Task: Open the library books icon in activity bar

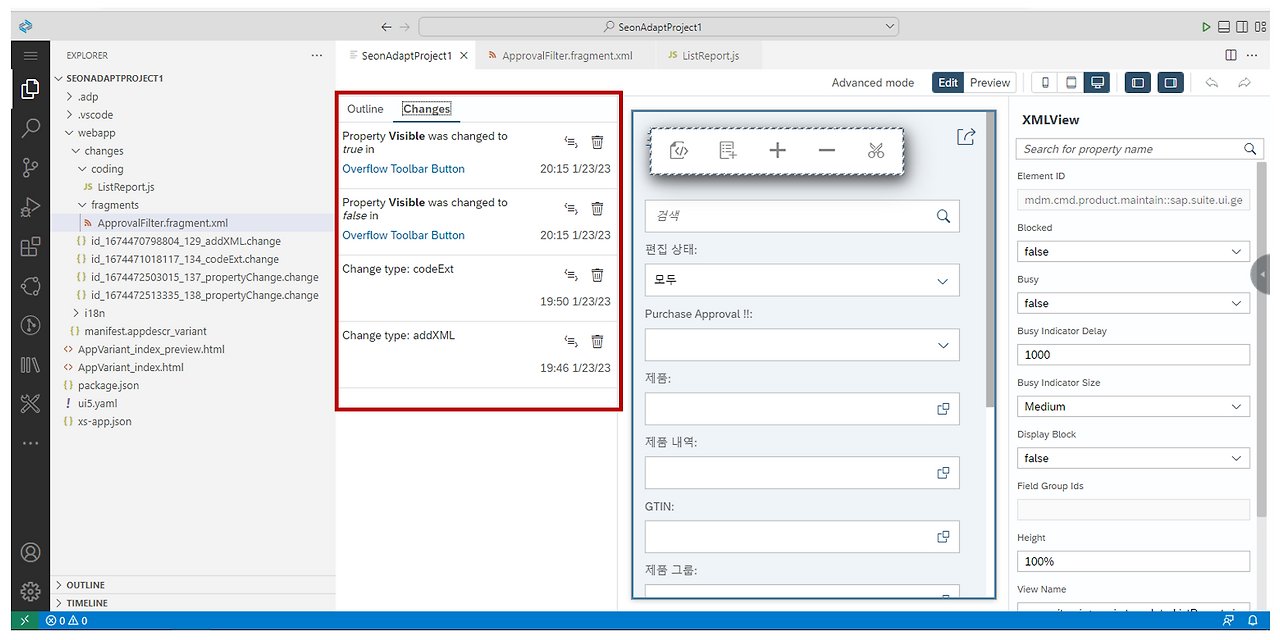Action: click(30, 365)
